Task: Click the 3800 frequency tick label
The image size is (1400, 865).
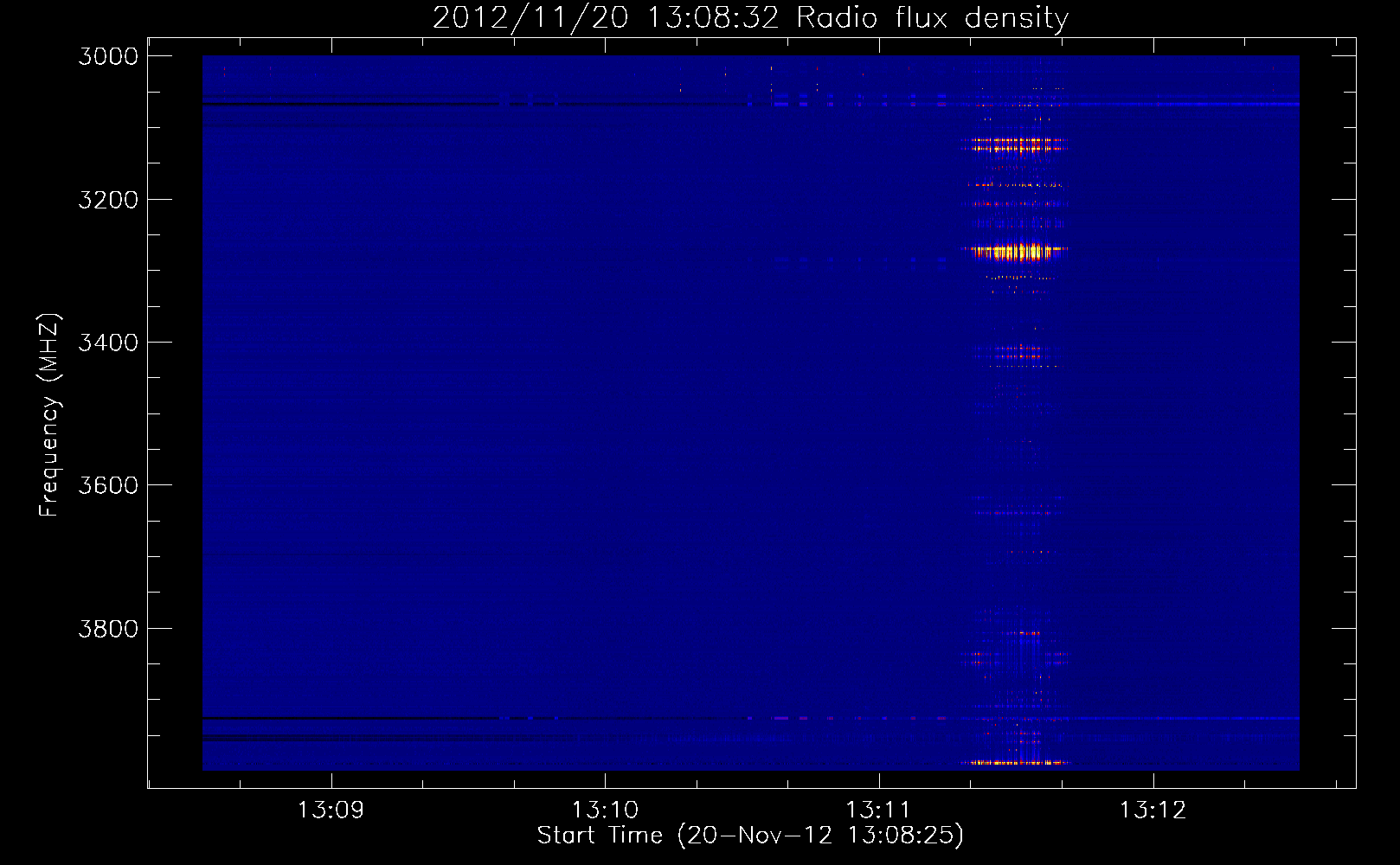Action: [x=108, y=629]
